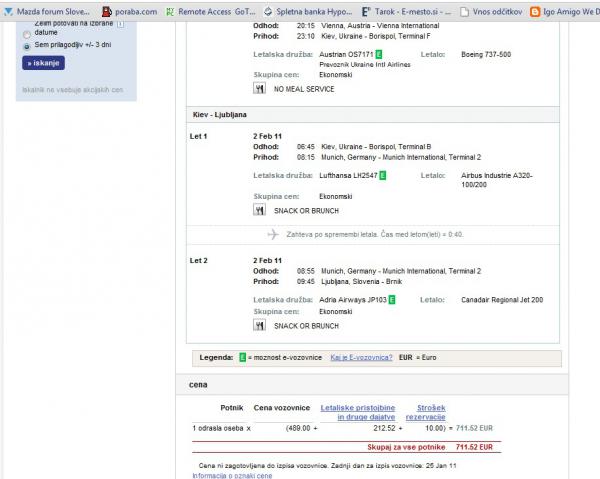This screenshot has width=600, height=479.
Task: Select the 'Sem prilagodljiv +/- 3 dni' radio button
Action: tap(26, 46)
